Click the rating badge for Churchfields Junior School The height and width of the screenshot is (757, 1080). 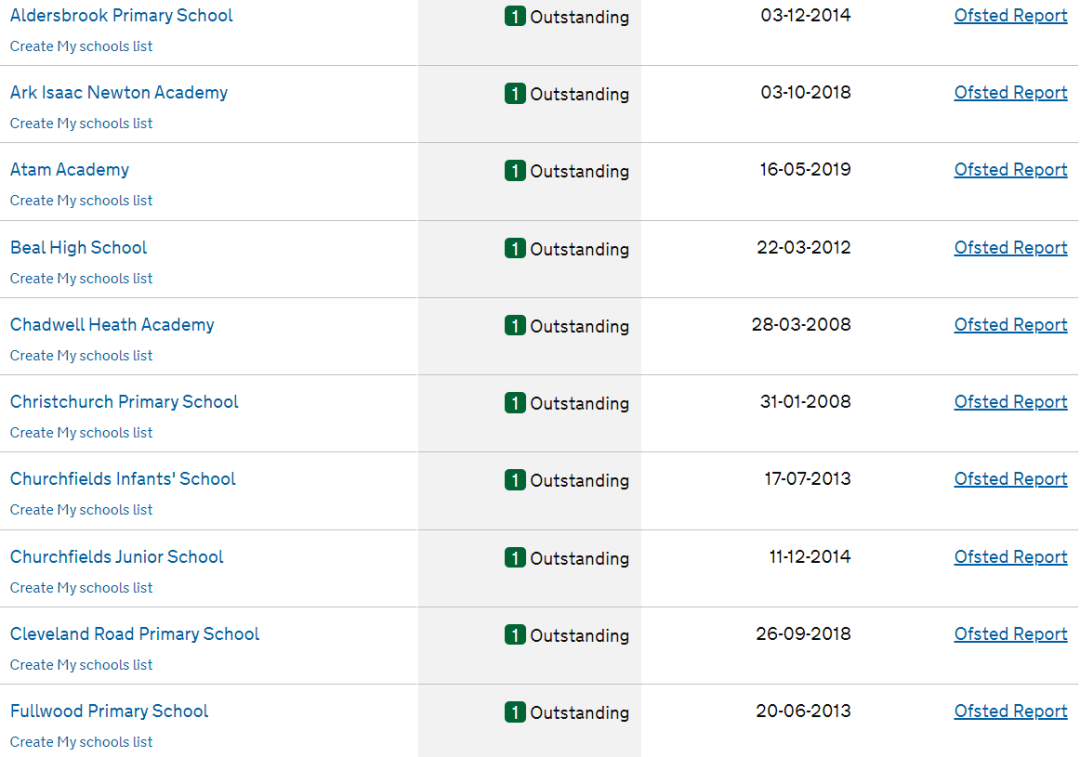point(515,558)
